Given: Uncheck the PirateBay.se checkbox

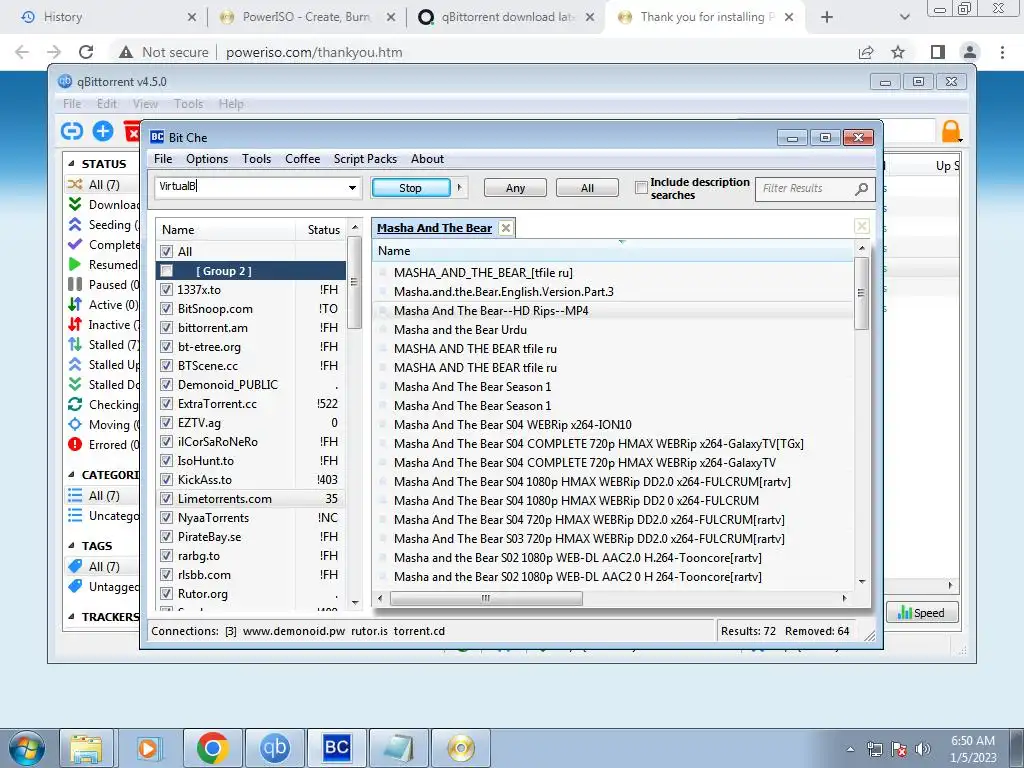Looking at the screenshot, I should 167,536.
